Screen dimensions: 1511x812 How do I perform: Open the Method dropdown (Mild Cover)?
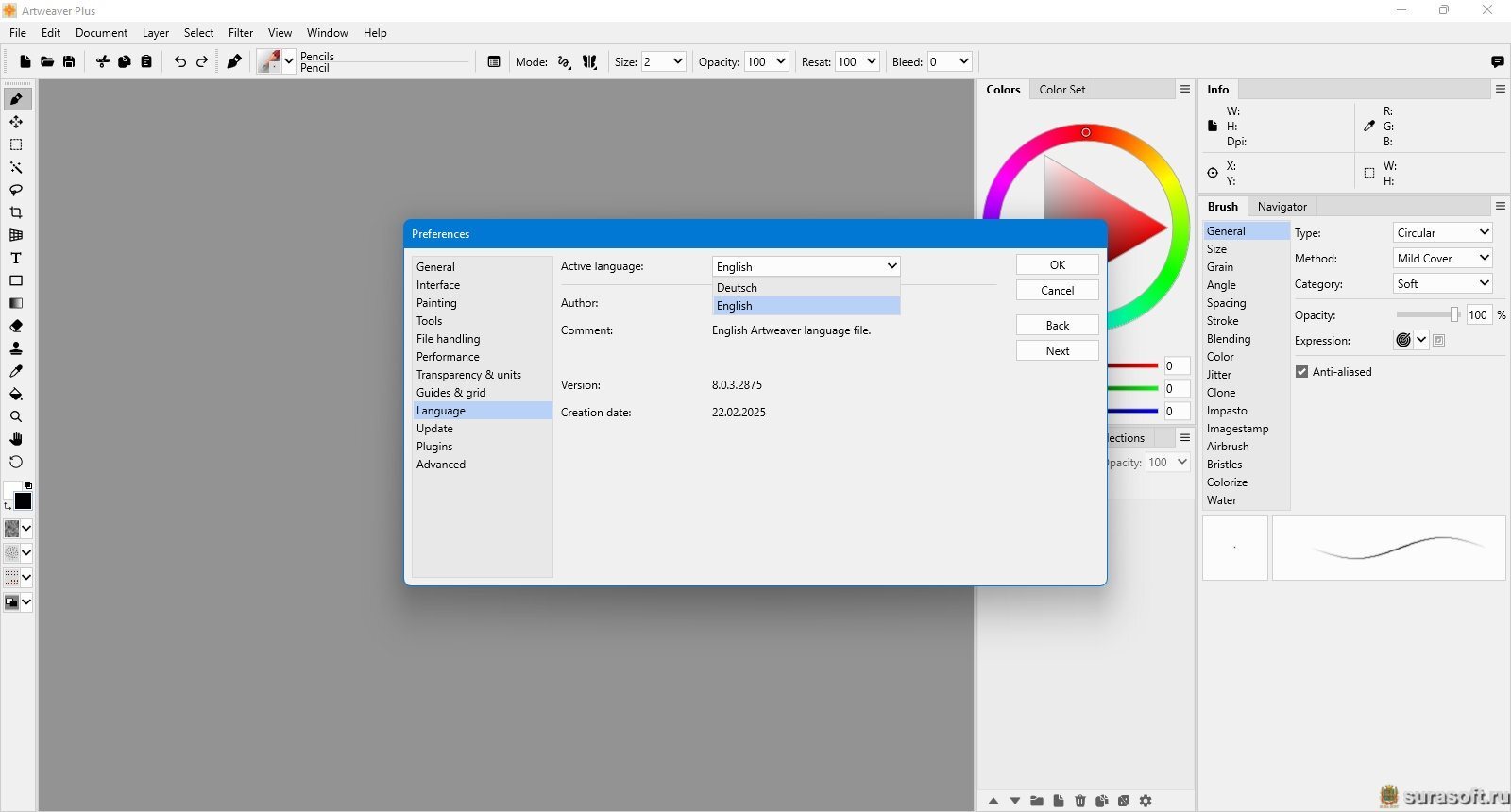tap(1442, 258)
